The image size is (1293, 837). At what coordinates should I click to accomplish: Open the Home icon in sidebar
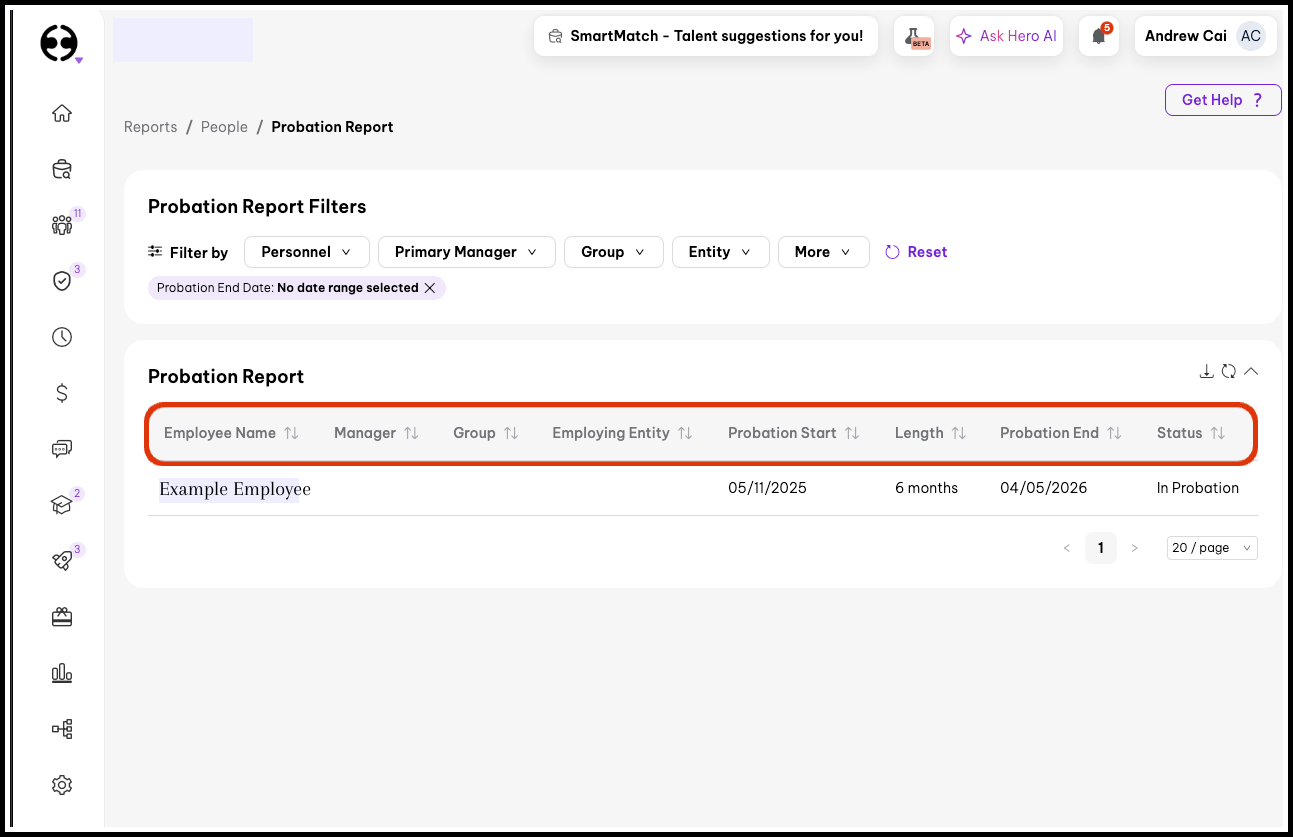pos(62,113)
